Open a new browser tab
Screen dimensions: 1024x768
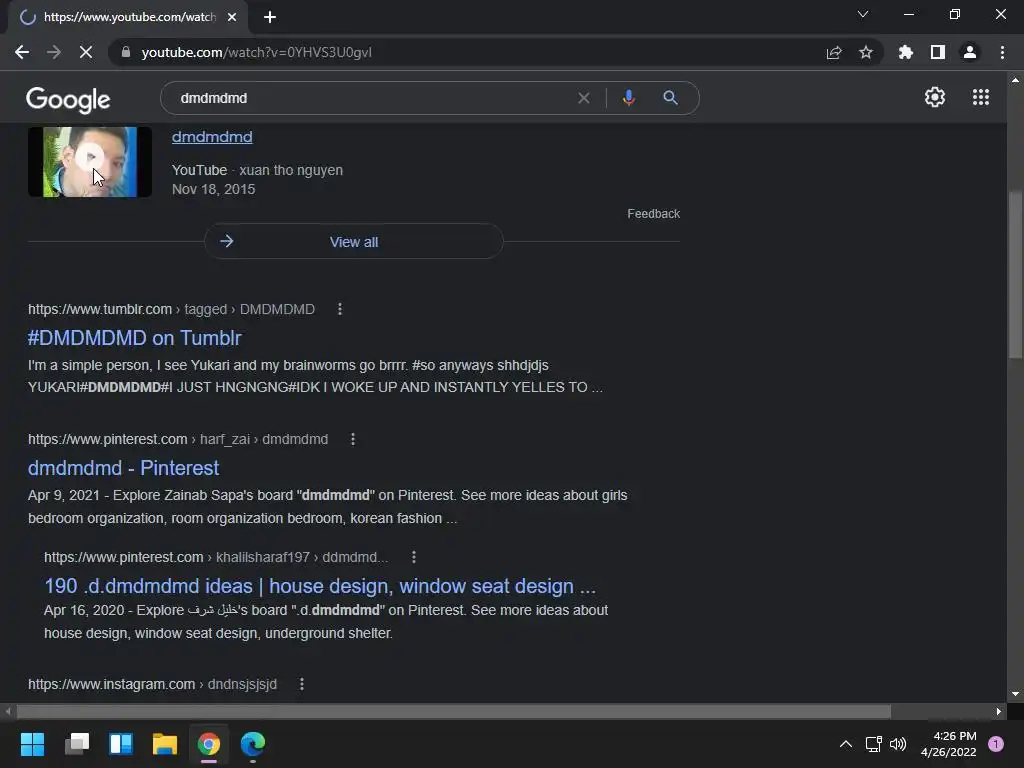tap(270, 17)
